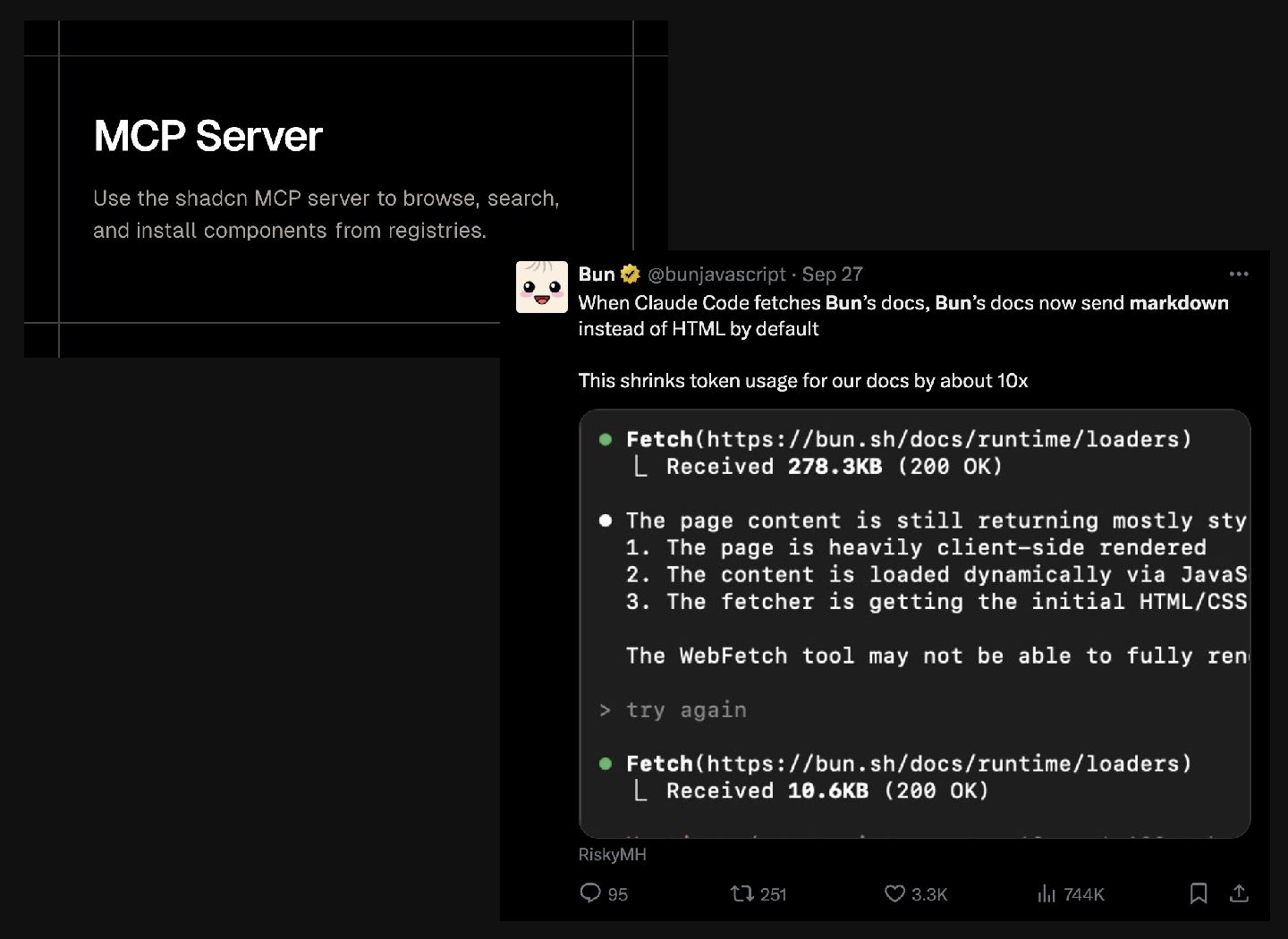This screenshot has width=1288, height=939.
Task: Click the 'WebFetch tool may not be able' line
Action: pos(937,656)
